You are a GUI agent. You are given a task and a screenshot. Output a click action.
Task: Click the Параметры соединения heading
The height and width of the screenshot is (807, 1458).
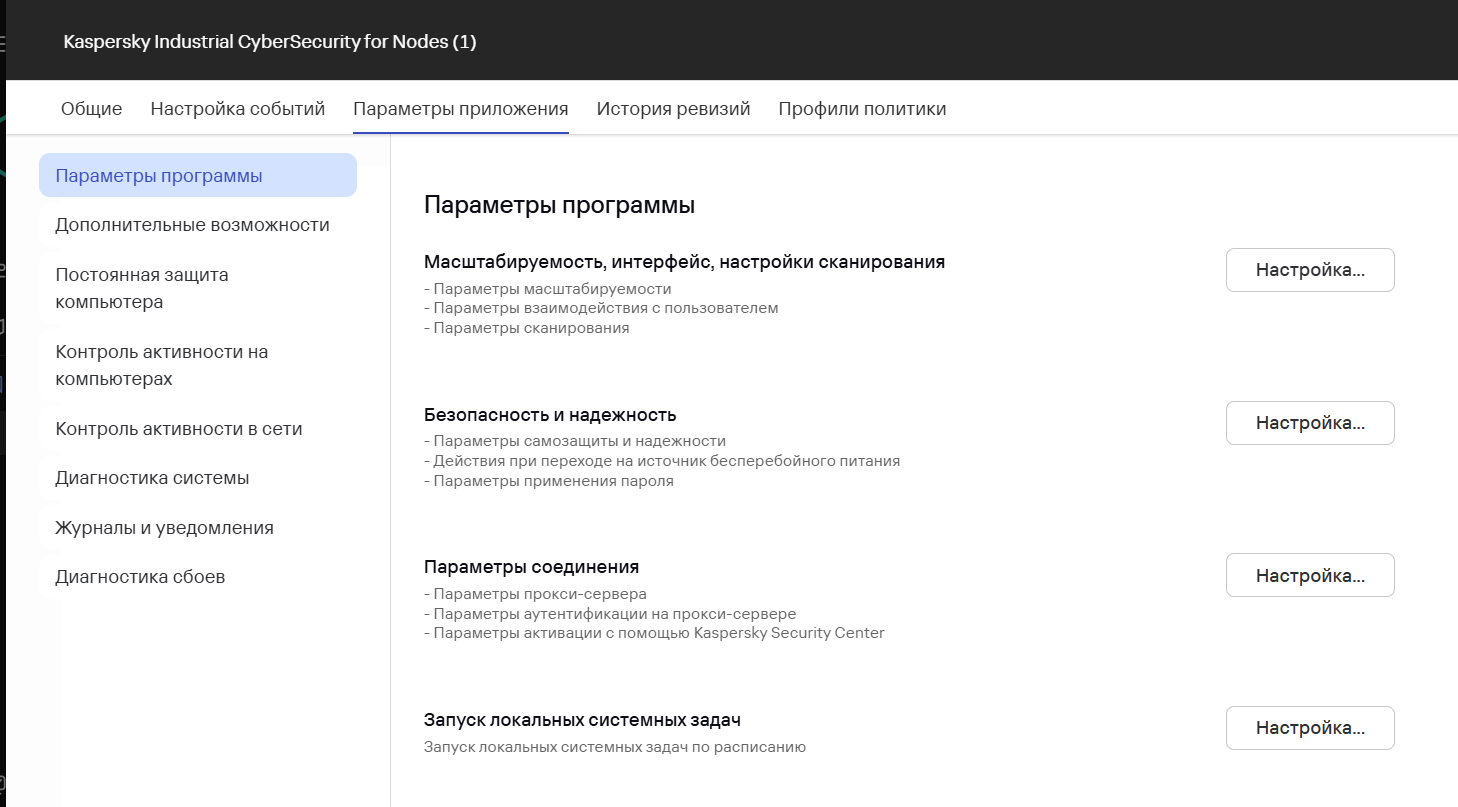point(531,567)
